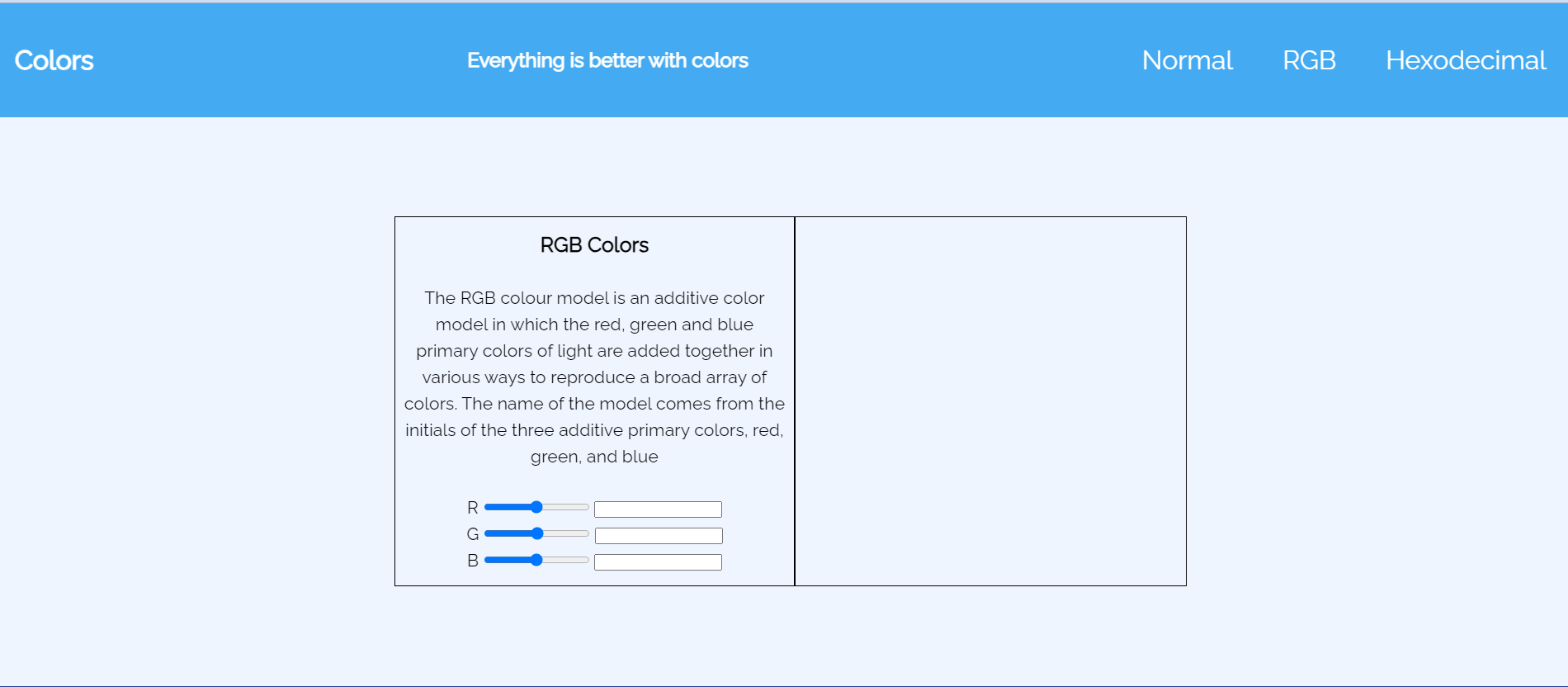Click the B label beside the blue slider
The height and width of the screenshot is (687, 1568).
[x=472, y=561]
